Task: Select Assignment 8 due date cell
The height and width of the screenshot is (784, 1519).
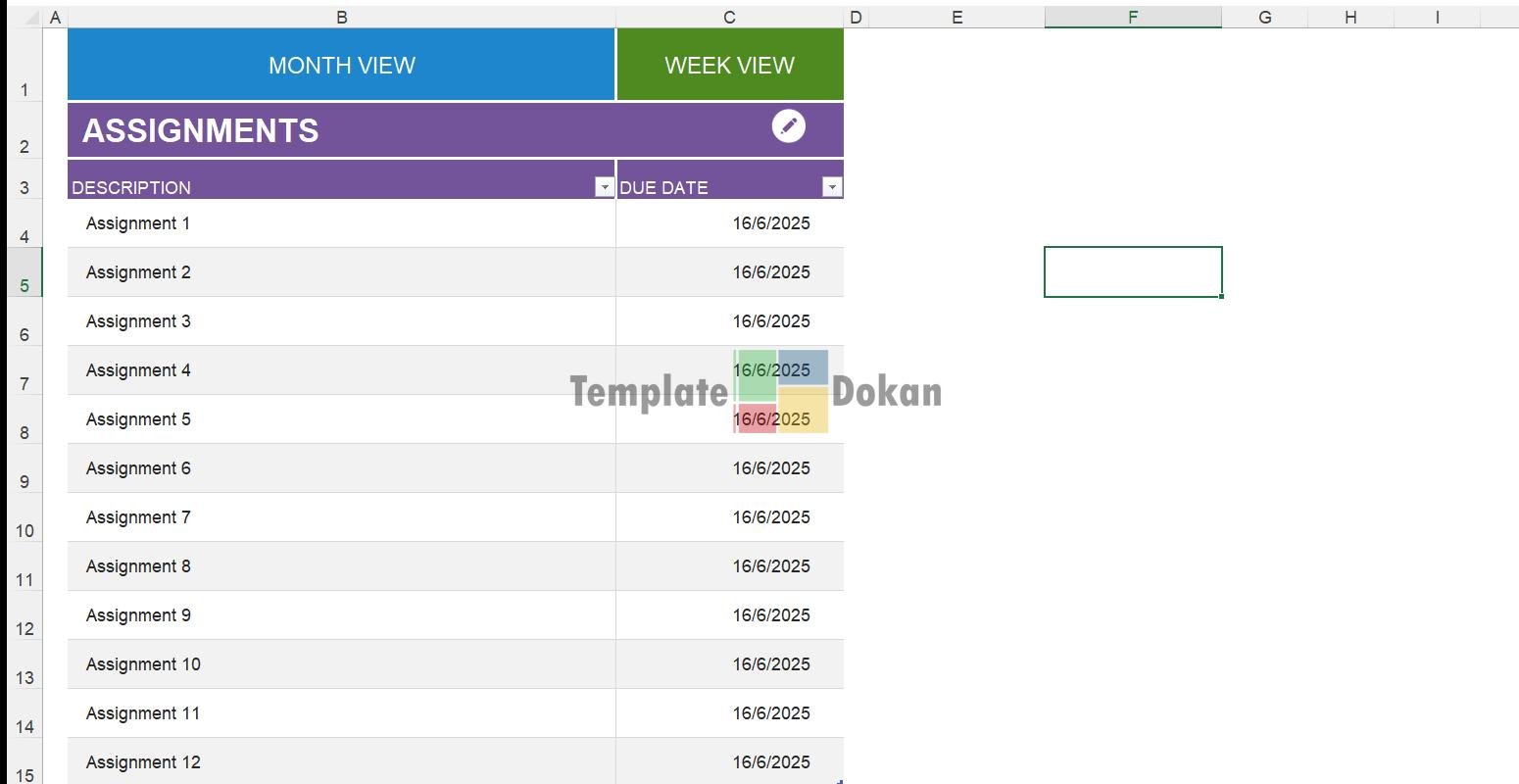Action: click(729, 566)
